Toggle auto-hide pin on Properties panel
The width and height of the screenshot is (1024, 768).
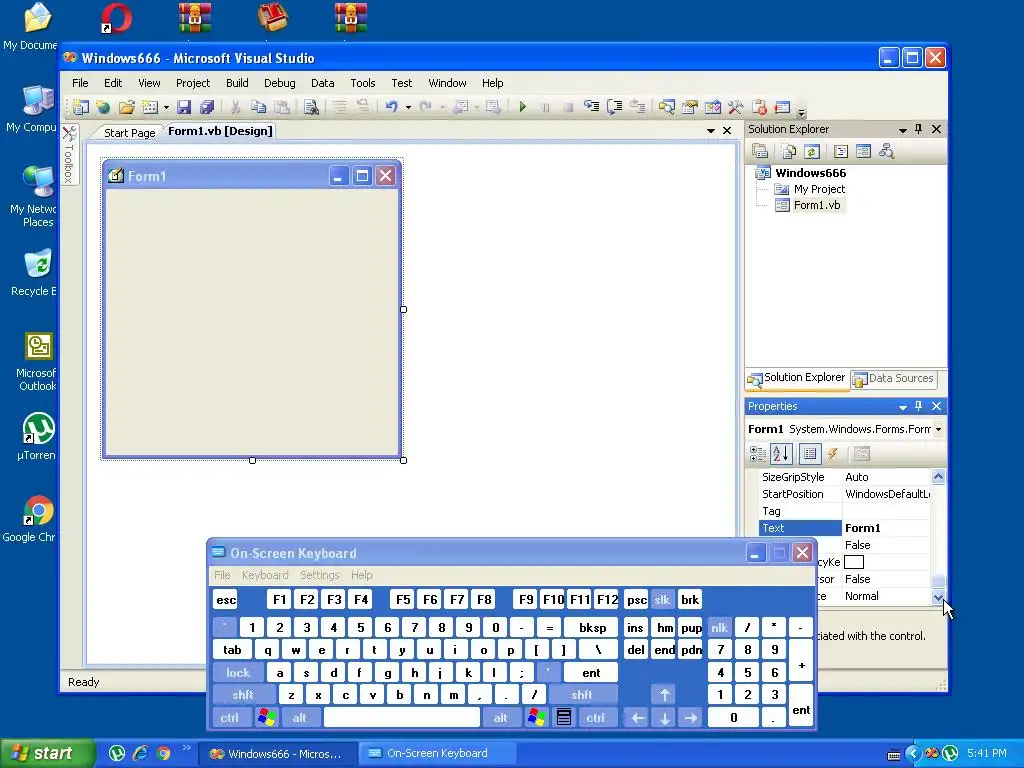[x=919, y=406]
